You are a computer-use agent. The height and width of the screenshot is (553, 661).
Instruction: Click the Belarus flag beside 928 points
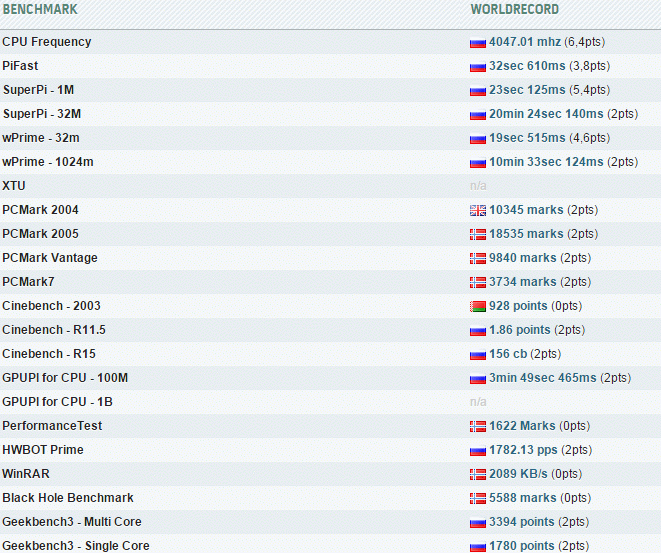478,306
